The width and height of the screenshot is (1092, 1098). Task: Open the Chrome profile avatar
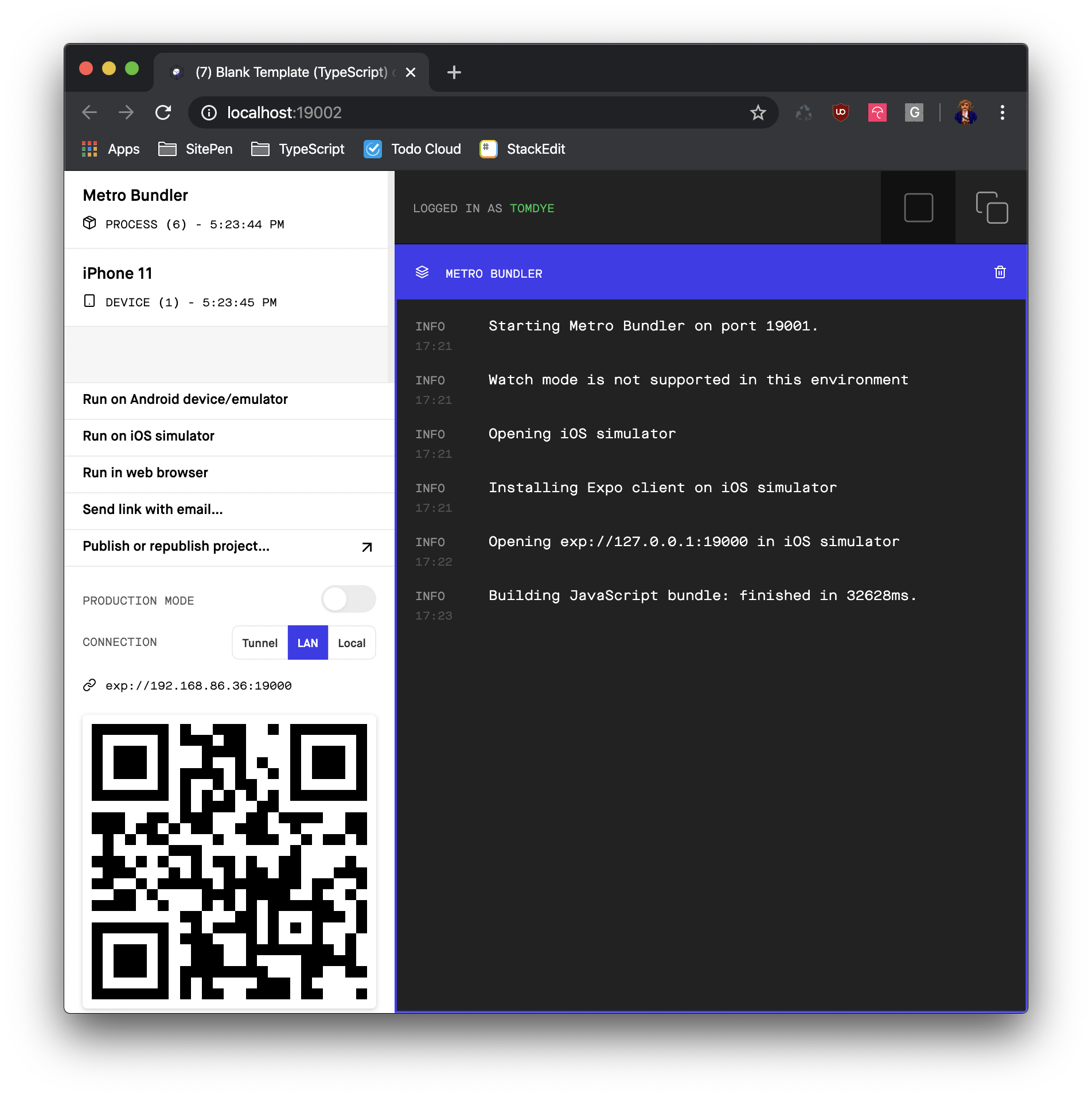pyautogui.click(x=966, y=112)
